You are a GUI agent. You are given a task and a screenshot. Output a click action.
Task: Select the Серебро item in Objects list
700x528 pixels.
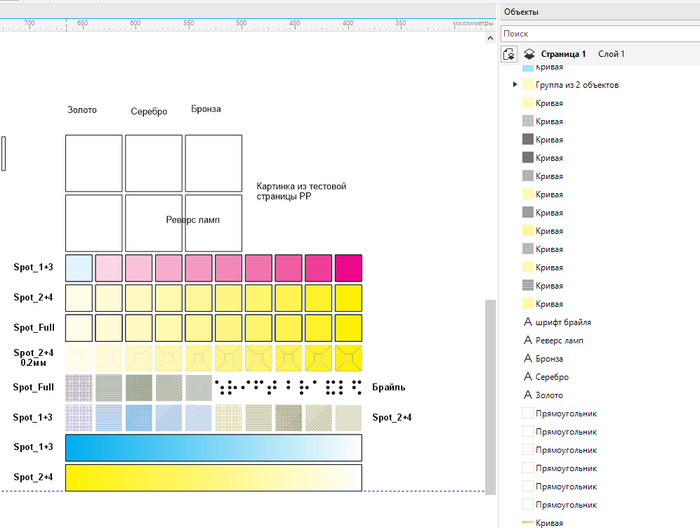pyautogui.click(x=554, y=377)
